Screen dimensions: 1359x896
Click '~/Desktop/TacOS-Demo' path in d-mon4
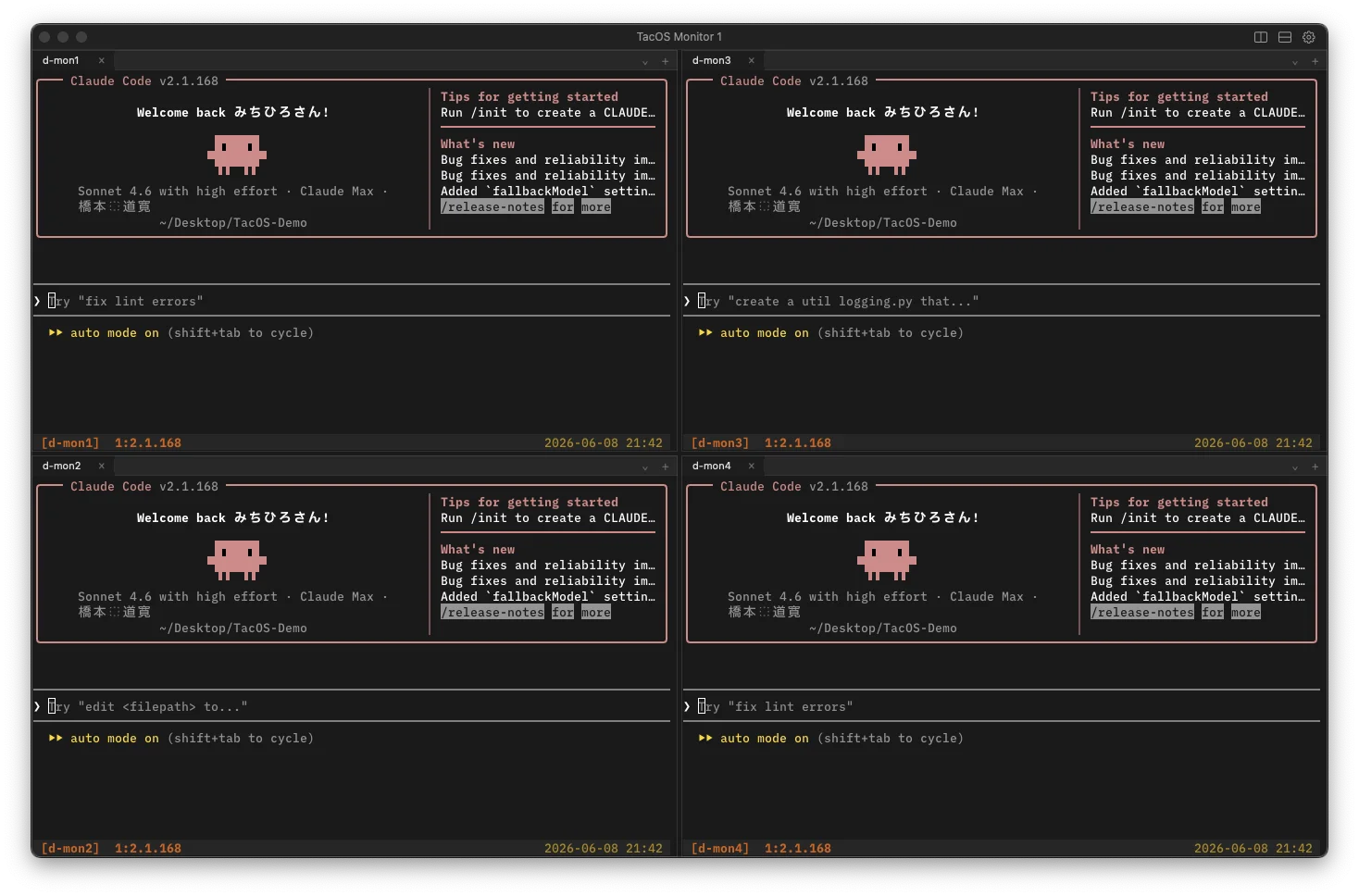click(883, 628)
